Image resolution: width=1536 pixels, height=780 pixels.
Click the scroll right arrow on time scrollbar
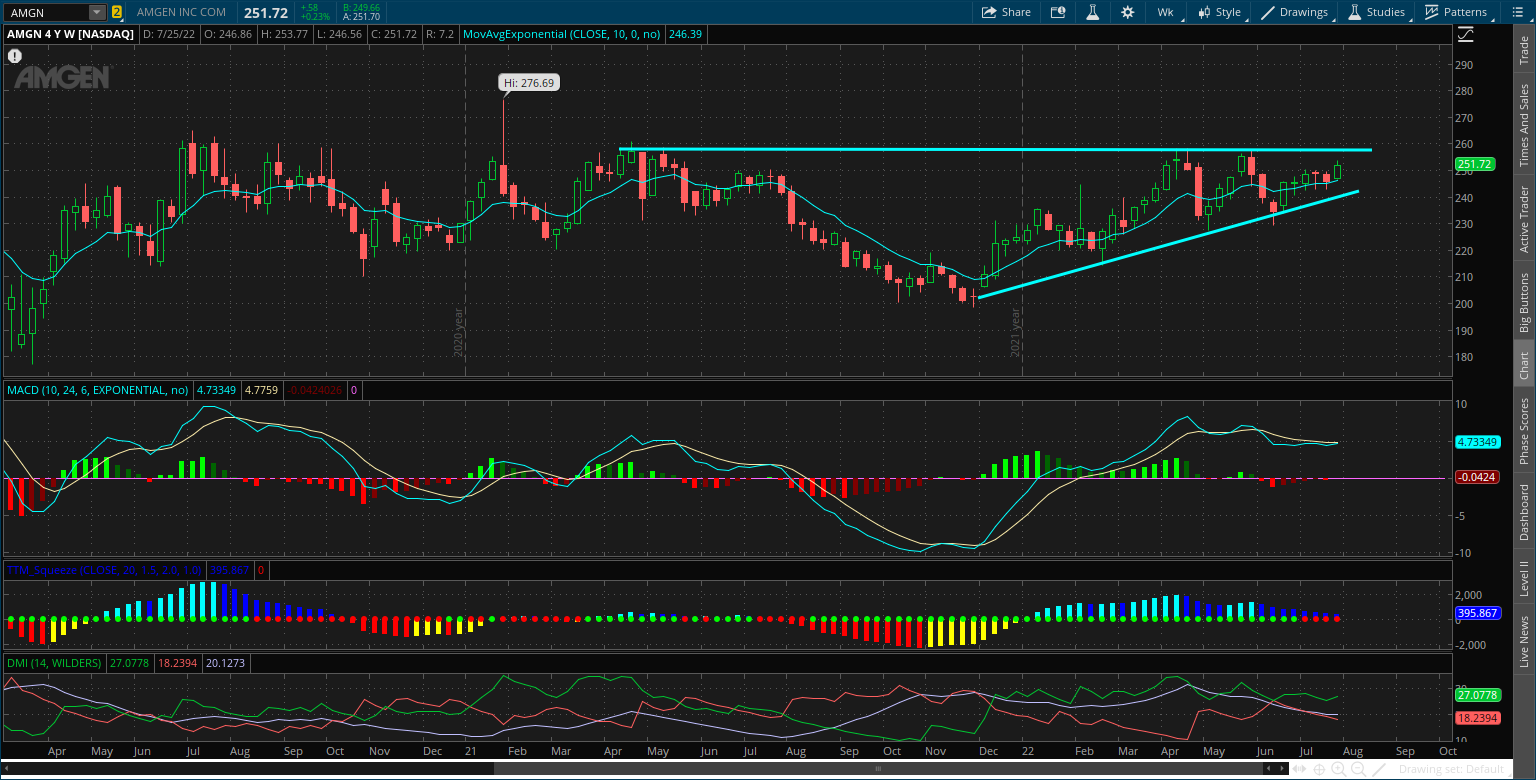(1284, 769)
